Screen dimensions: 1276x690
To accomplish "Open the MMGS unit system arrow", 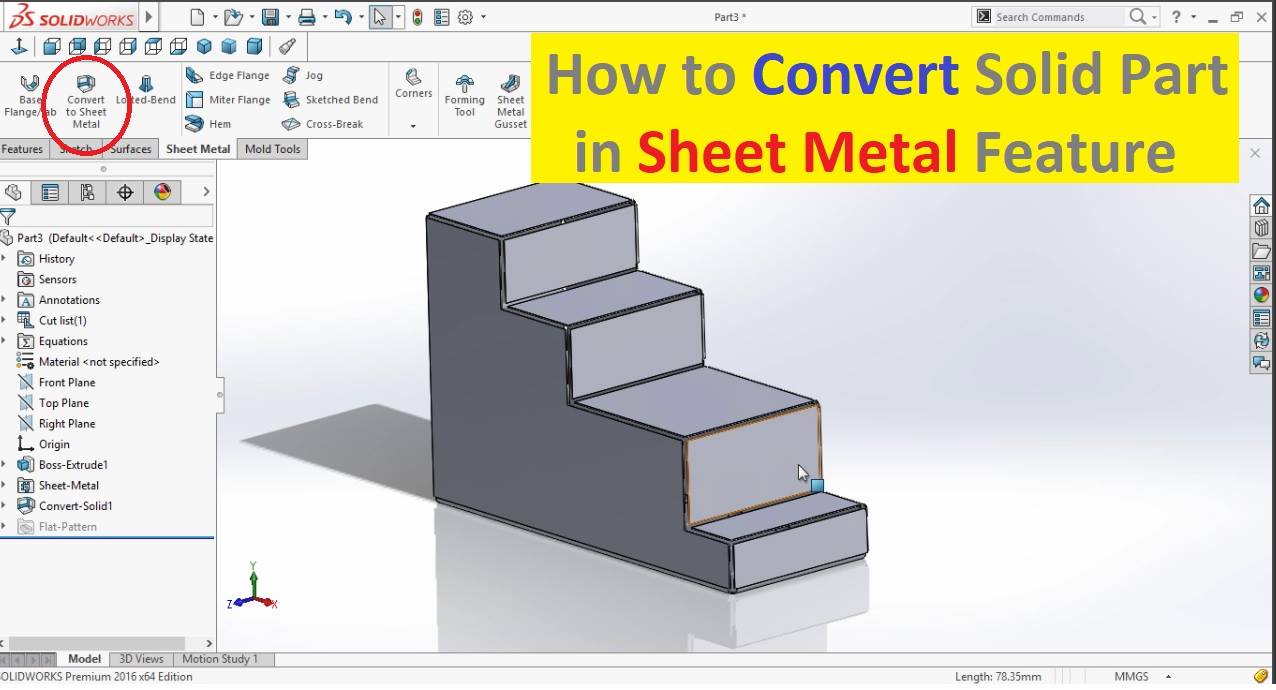I will 1167,677.
